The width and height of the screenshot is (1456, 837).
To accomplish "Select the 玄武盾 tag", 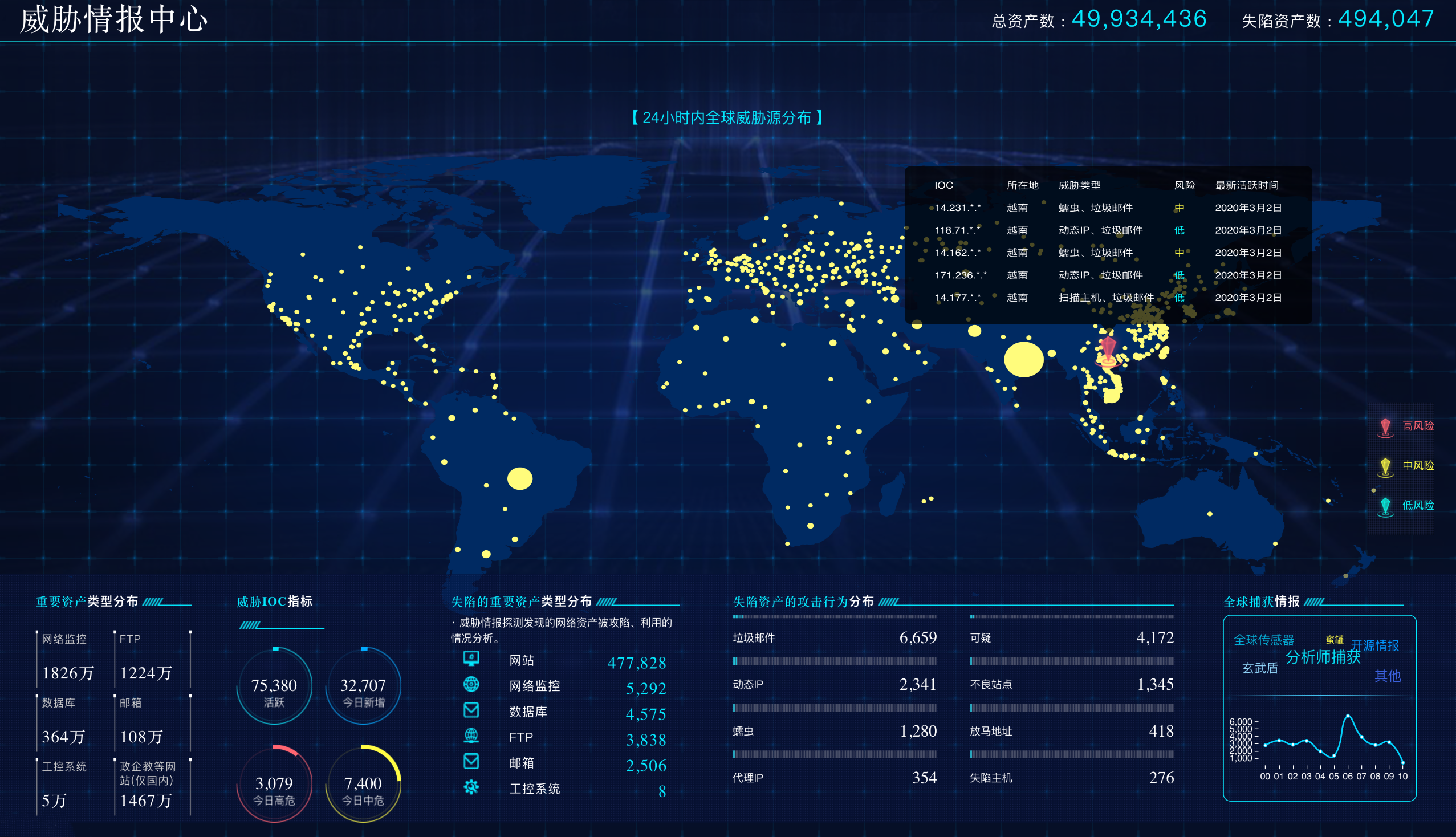I will [x=1260, y=668].
